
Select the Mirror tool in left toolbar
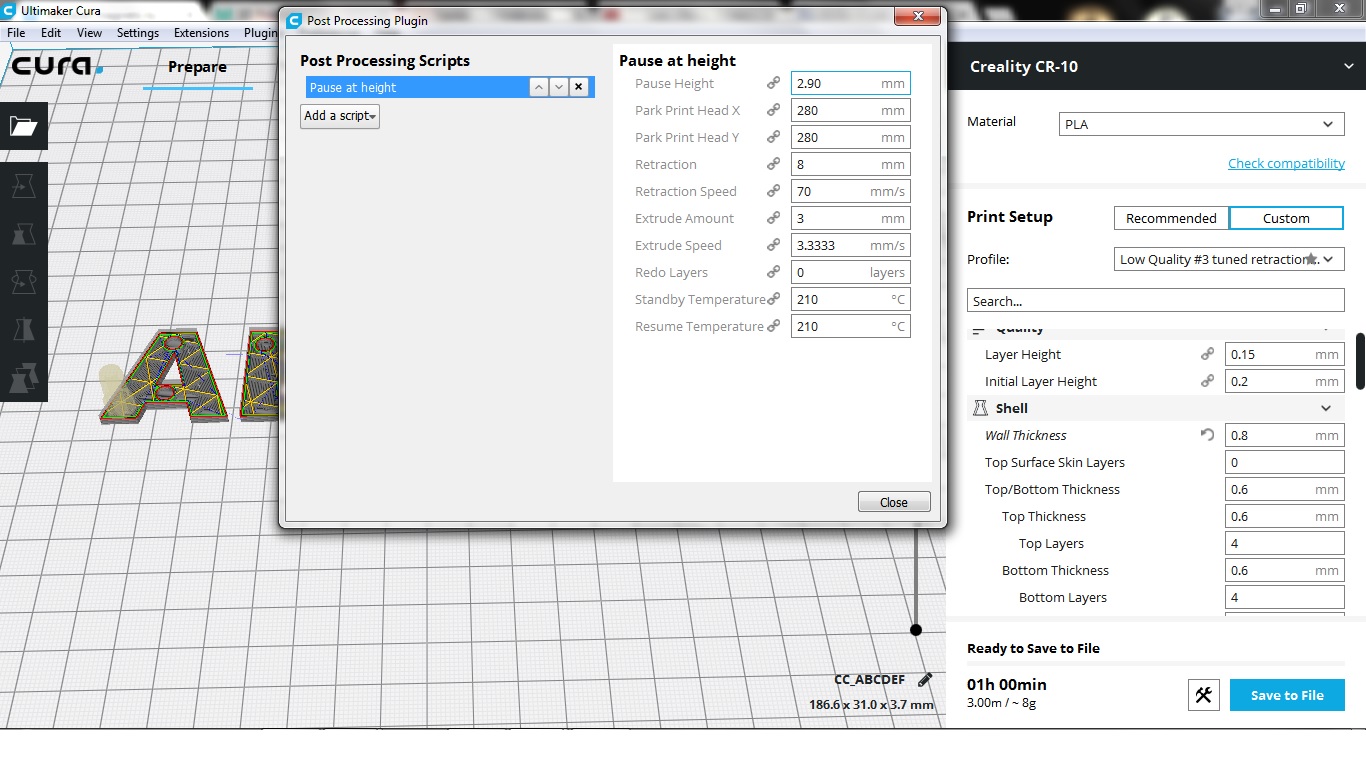point(23,330)
